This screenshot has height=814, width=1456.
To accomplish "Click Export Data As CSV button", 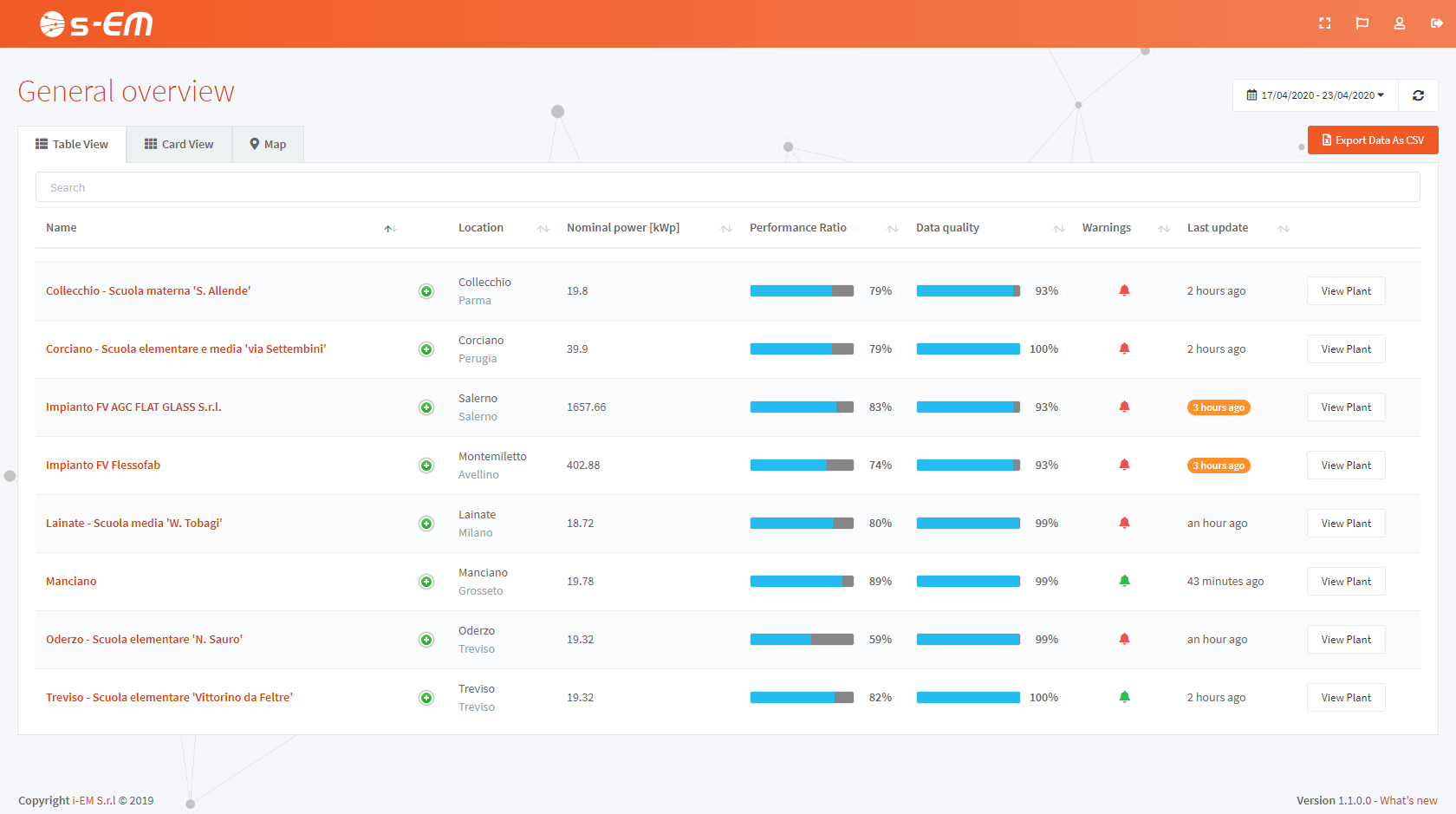I will (1373, 140).
